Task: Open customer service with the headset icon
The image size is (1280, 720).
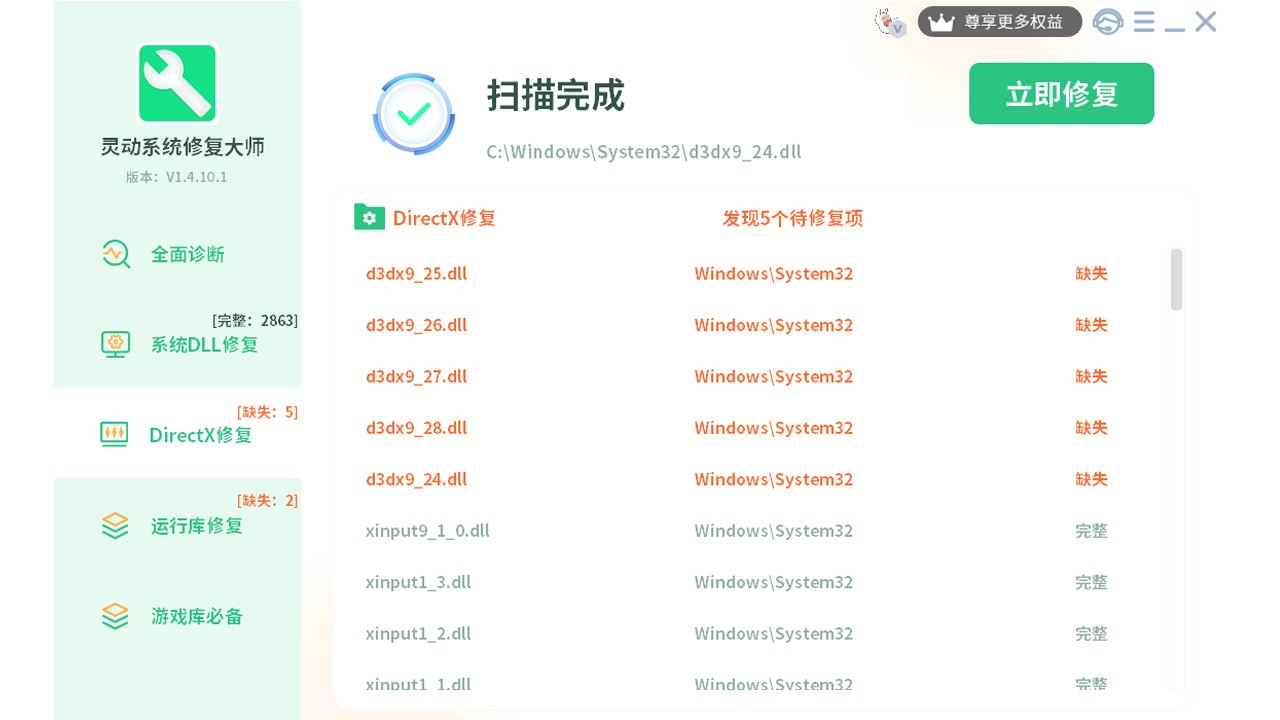Action: tap(1108, 21)
